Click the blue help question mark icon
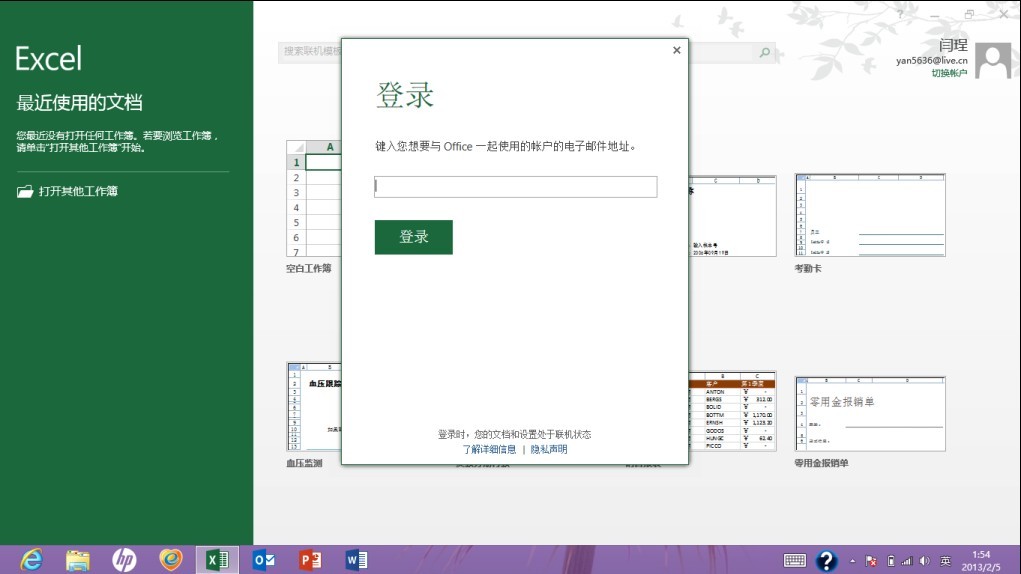Viewport: 1021px width, 574px height. (x=826, y=560)
